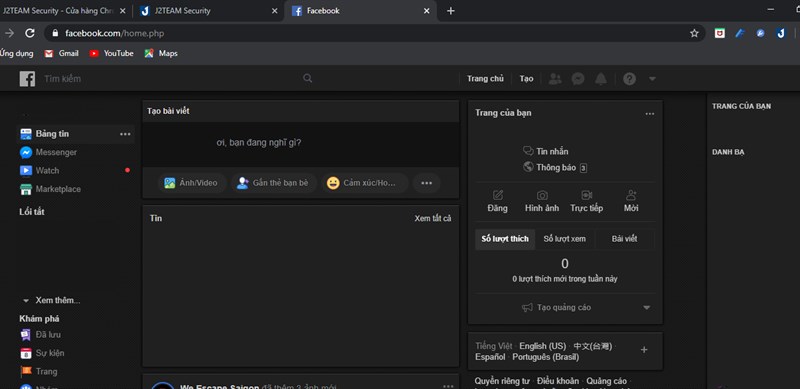This screenshot has width=800, height=389.
Task: Click the blue round extension icon
Action: (760, 33)
